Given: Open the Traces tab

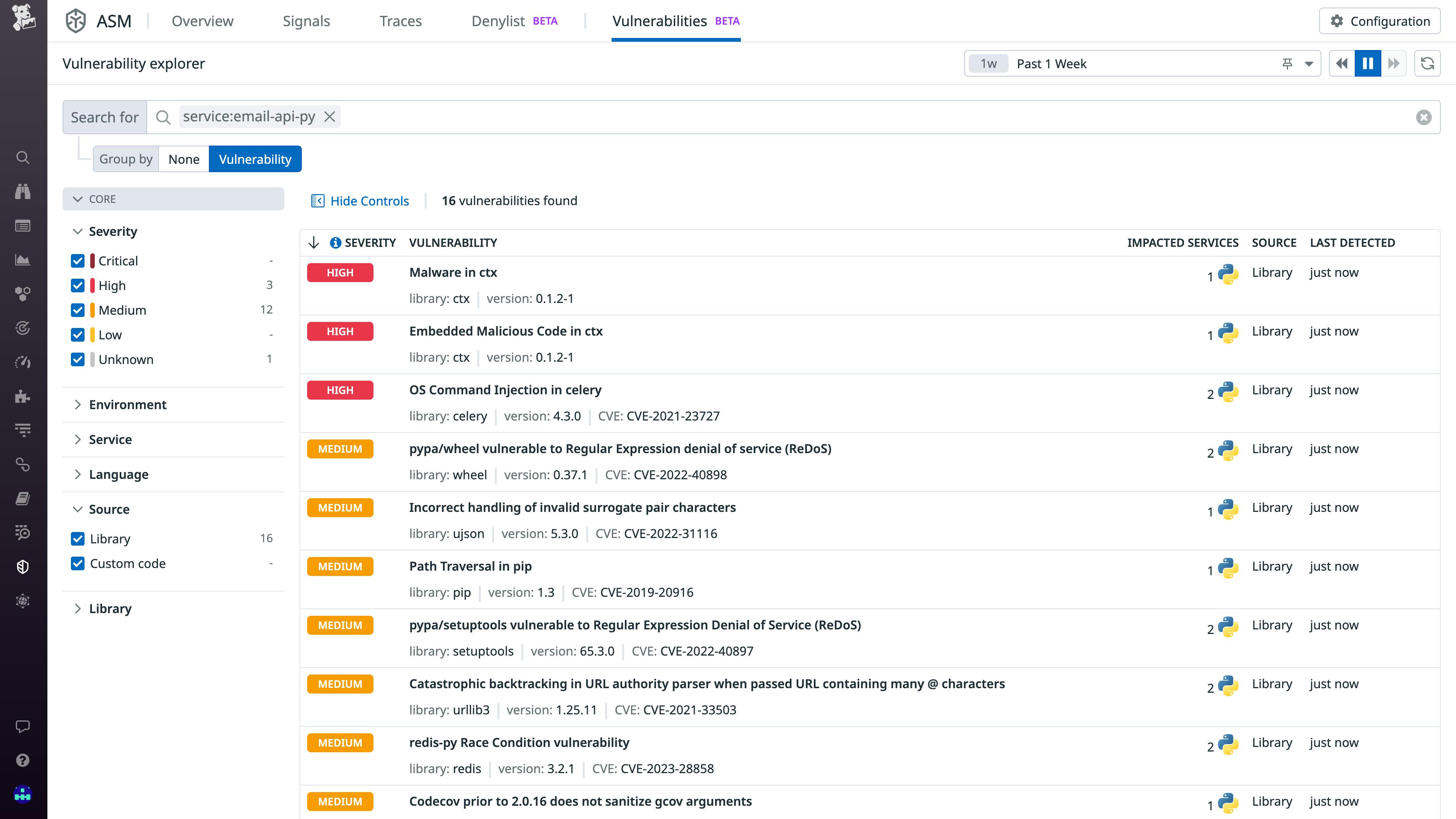Looking at the screenshot, I should pyautogui.click(x=400, y=21).
